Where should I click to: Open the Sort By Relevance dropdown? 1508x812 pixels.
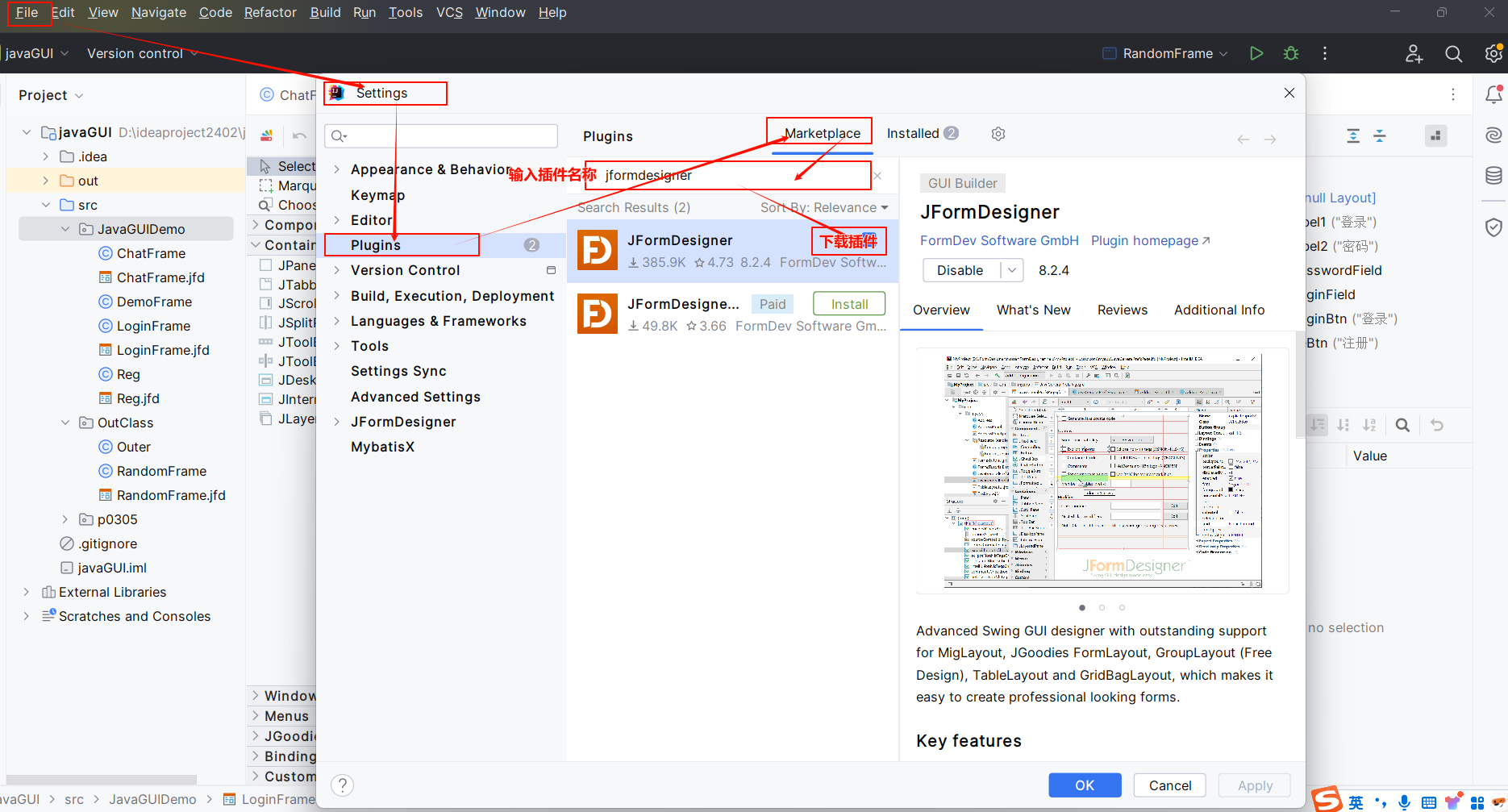[824, 207]
